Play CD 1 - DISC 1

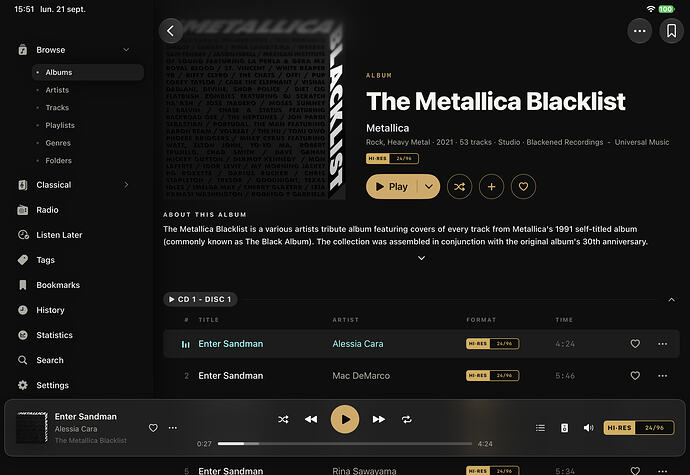pyautogui.click(x=200, y=299)
